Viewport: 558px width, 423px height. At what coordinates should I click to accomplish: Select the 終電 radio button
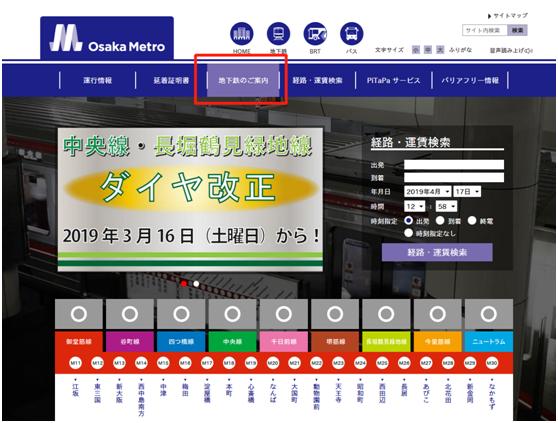472,221
